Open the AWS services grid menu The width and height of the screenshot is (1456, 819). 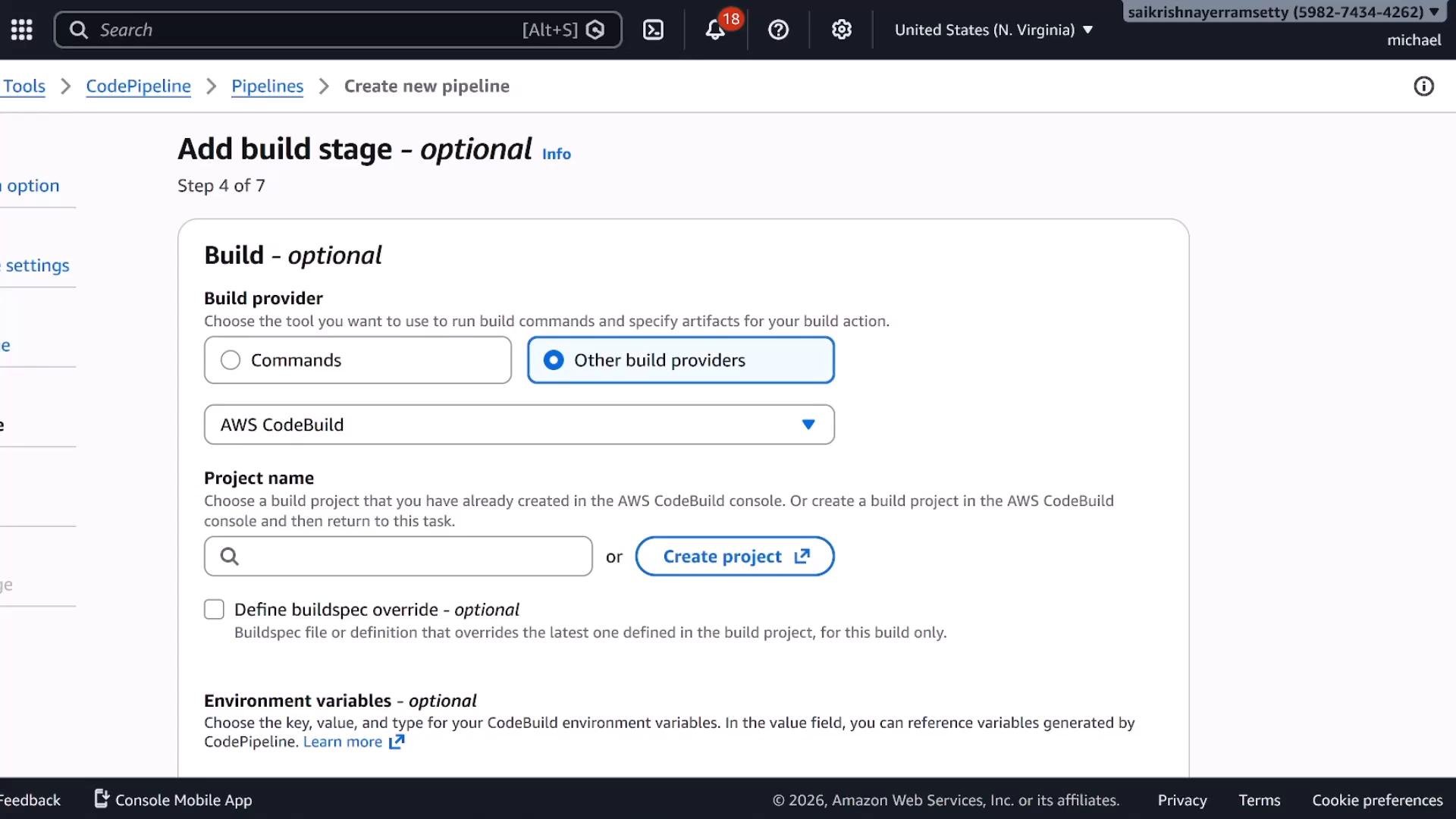pyautogui.click(x=21, y=30)
